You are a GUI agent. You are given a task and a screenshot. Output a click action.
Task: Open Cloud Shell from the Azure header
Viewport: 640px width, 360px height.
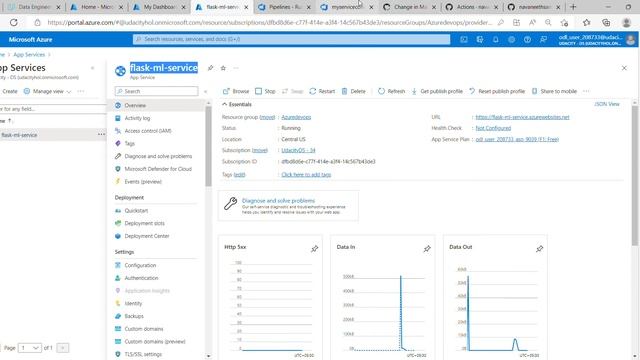tap(464, 40)
